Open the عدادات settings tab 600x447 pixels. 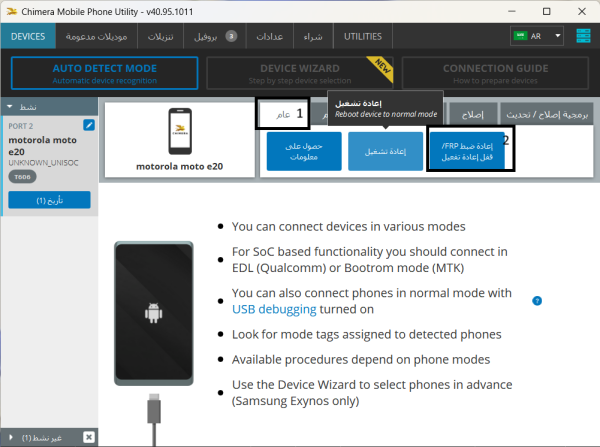click(269, 36)
